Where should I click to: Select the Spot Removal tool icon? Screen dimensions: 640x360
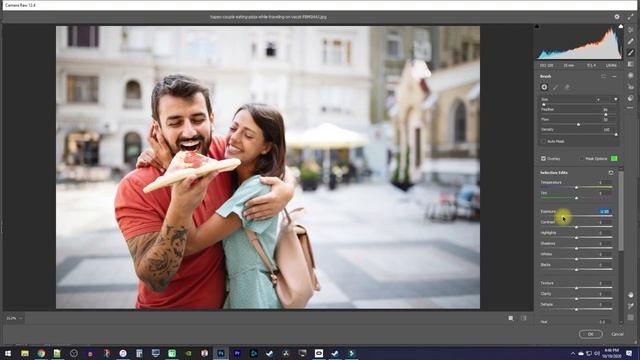pos(631,41)
